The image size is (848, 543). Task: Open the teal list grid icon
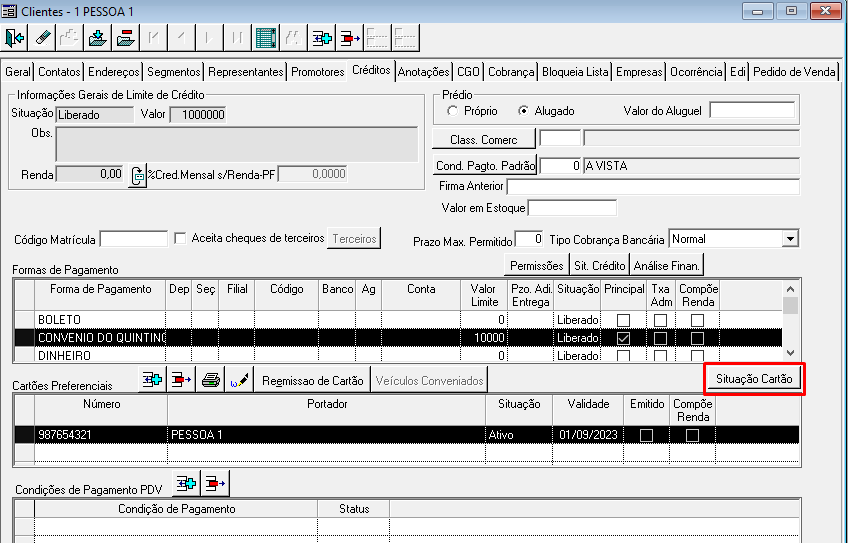click(x=266, y=38)
